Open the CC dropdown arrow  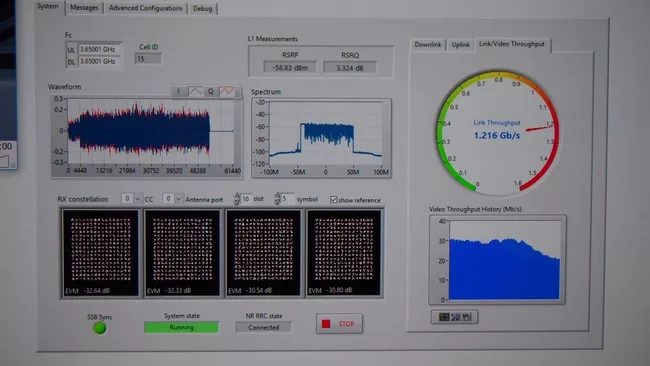(138, 199)
